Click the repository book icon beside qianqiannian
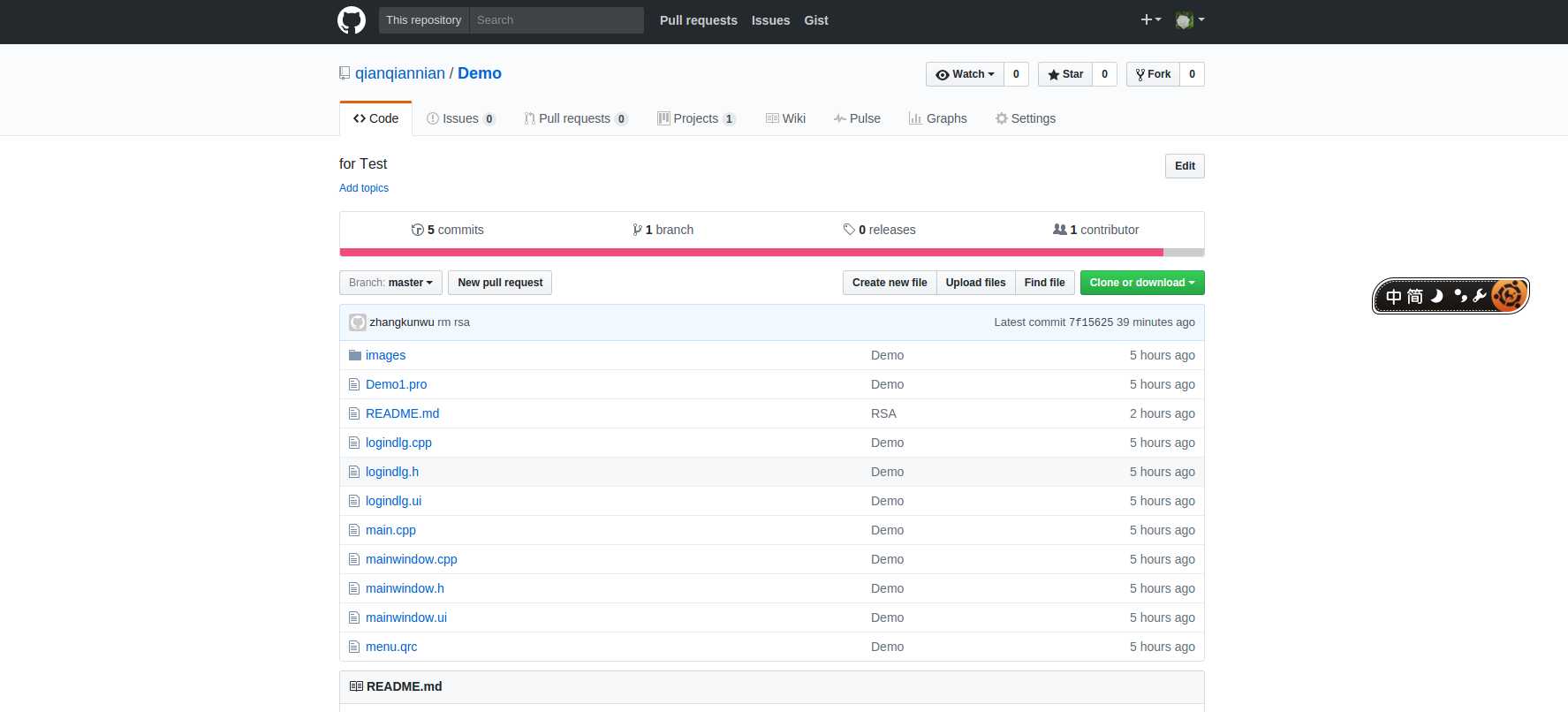Screen dimensions: 1568x712 (345, 73)
